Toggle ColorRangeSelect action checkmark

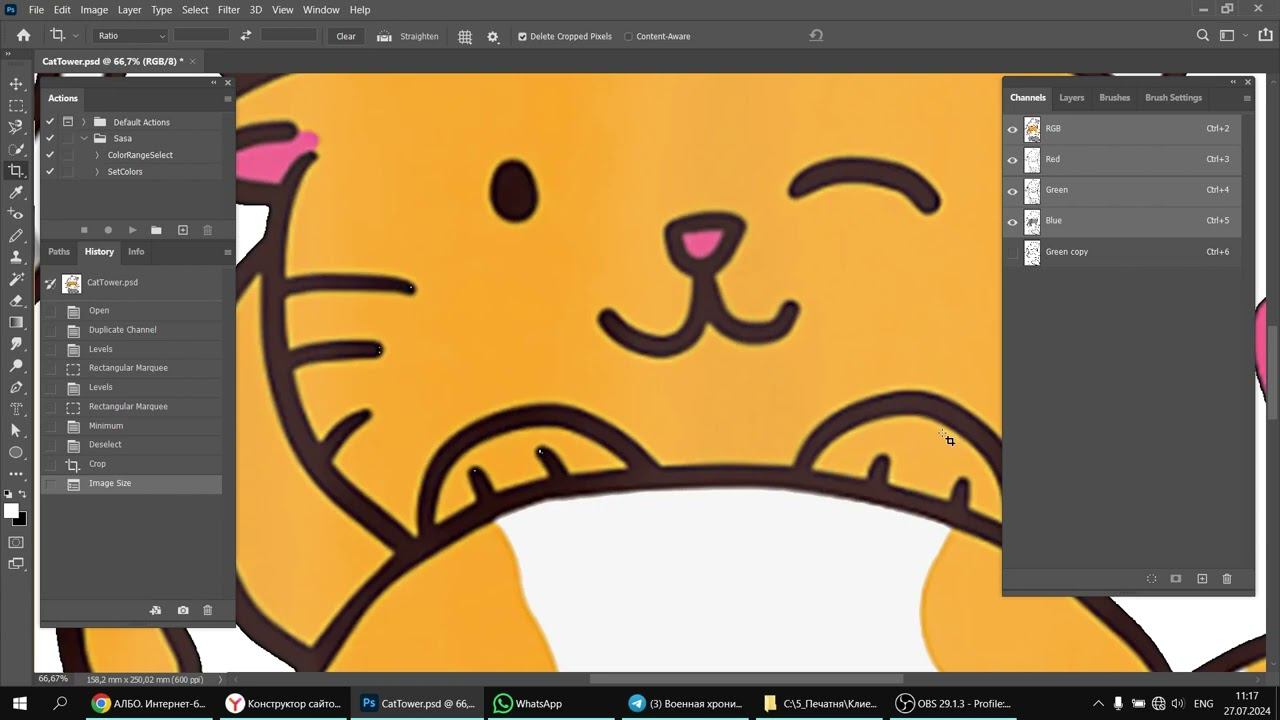[x=50, y=155]
